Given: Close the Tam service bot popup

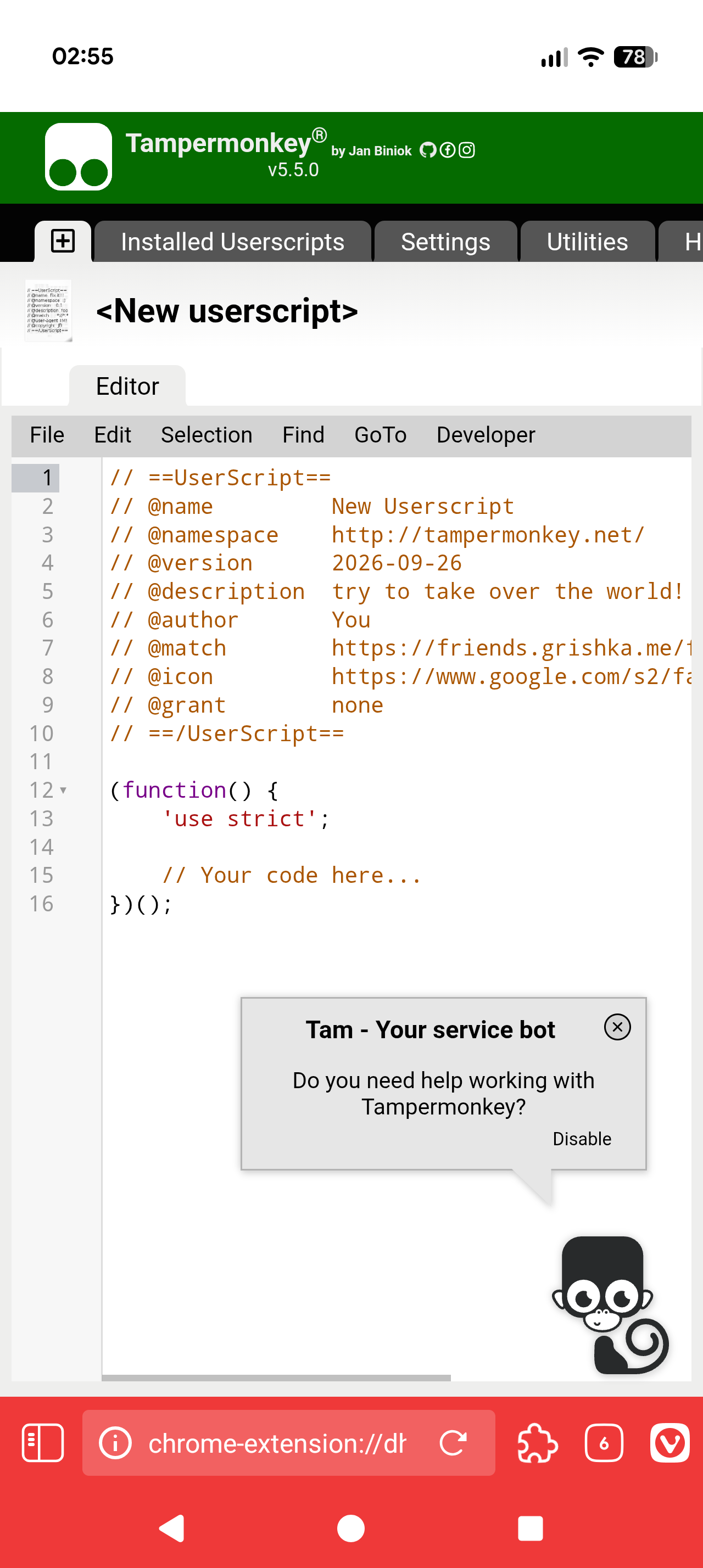Looking at the screenshot, I should pyautogui.click(x=617, y=1027).
